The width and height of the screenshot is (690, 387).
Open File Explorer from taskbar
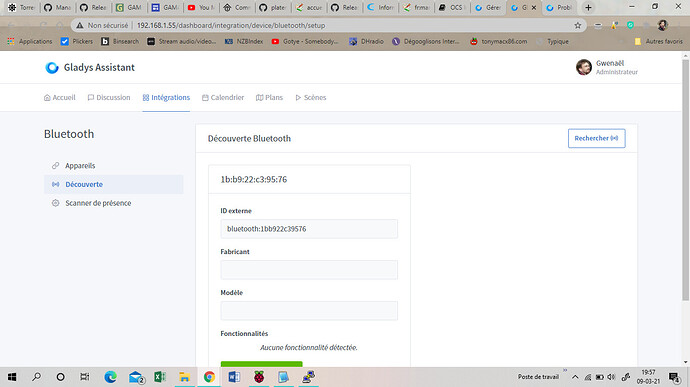(x=184, y=377)
